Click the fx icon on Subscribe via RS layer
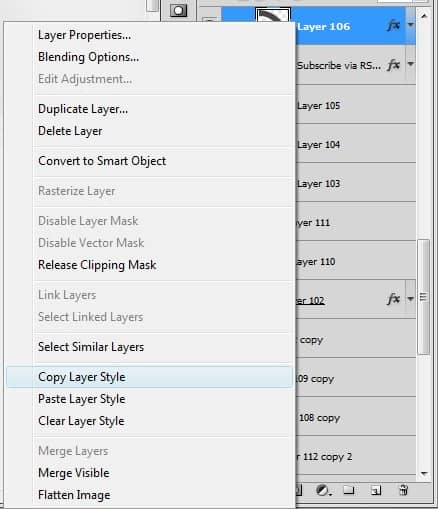 coord(393,65)
